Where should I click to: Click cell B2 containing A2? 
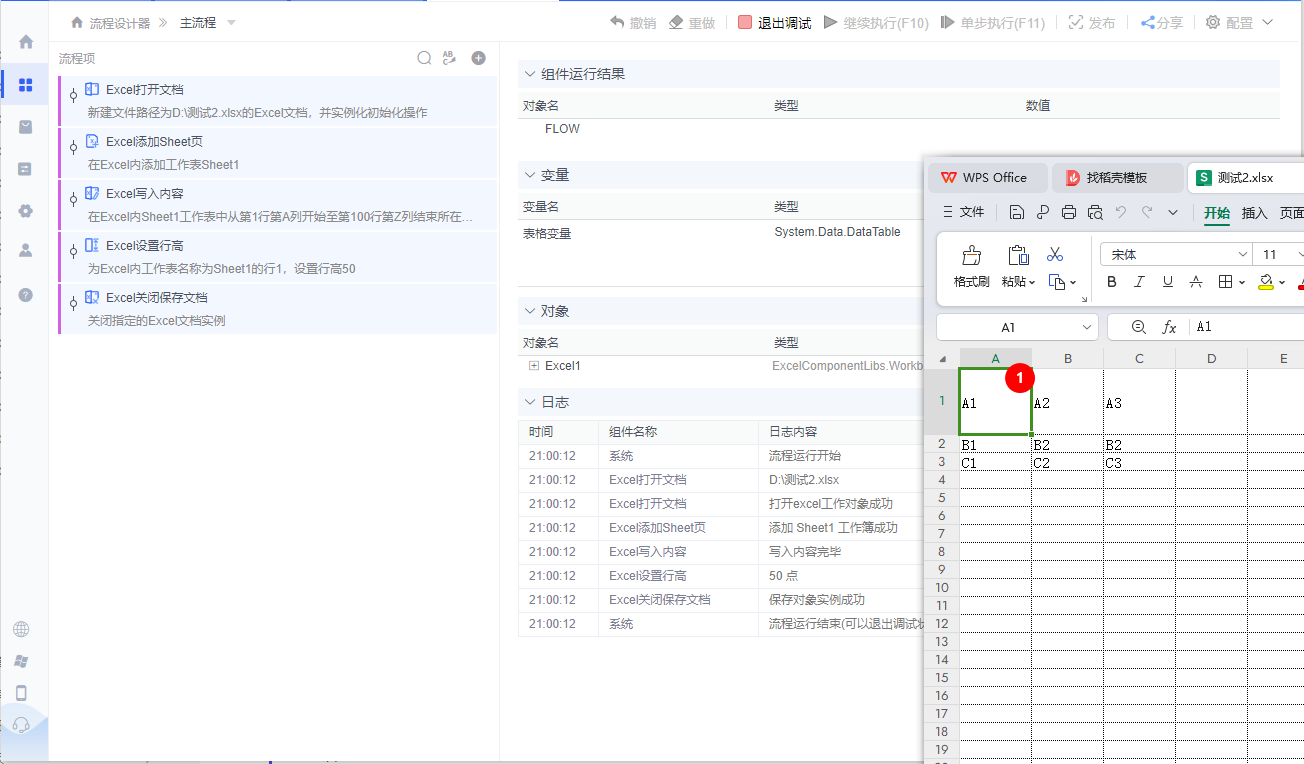(x=1068, y=402)
